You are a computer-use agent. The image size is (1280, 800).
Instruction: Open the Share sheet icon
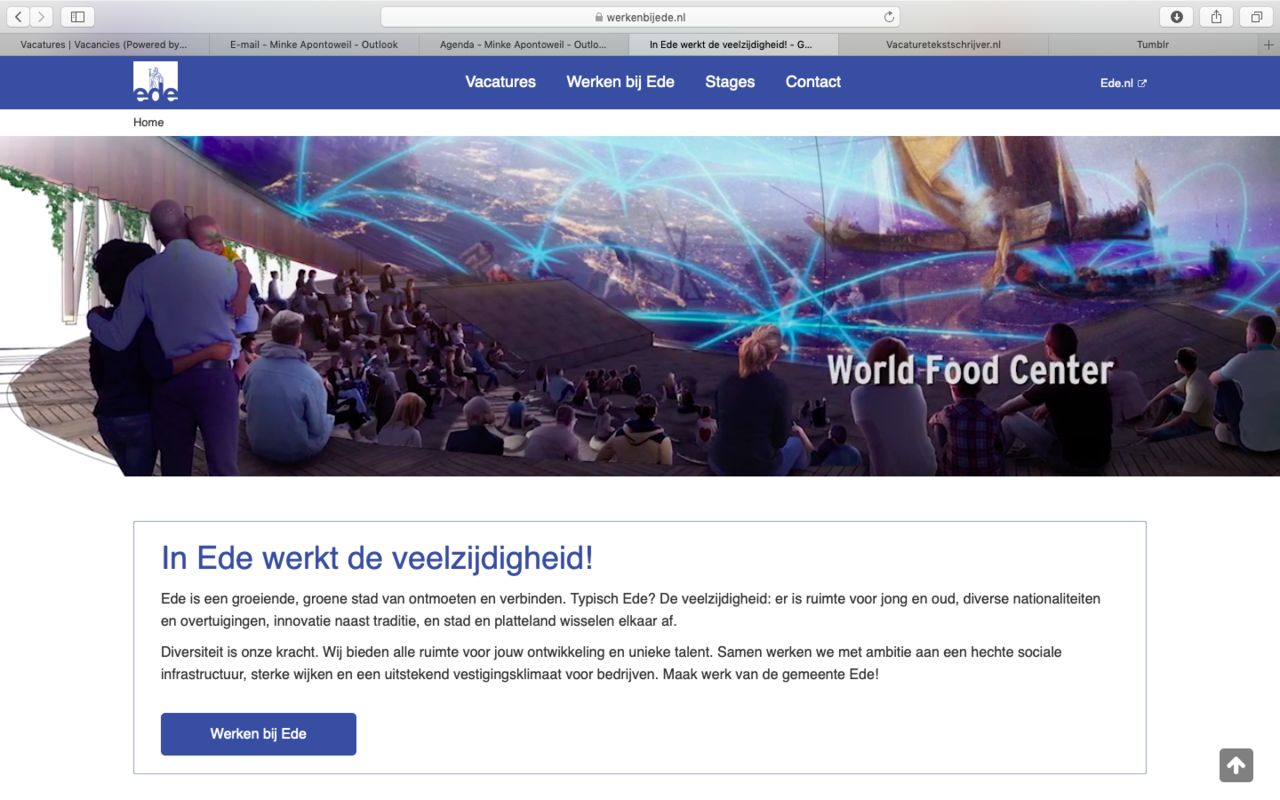pos(1216,17)
